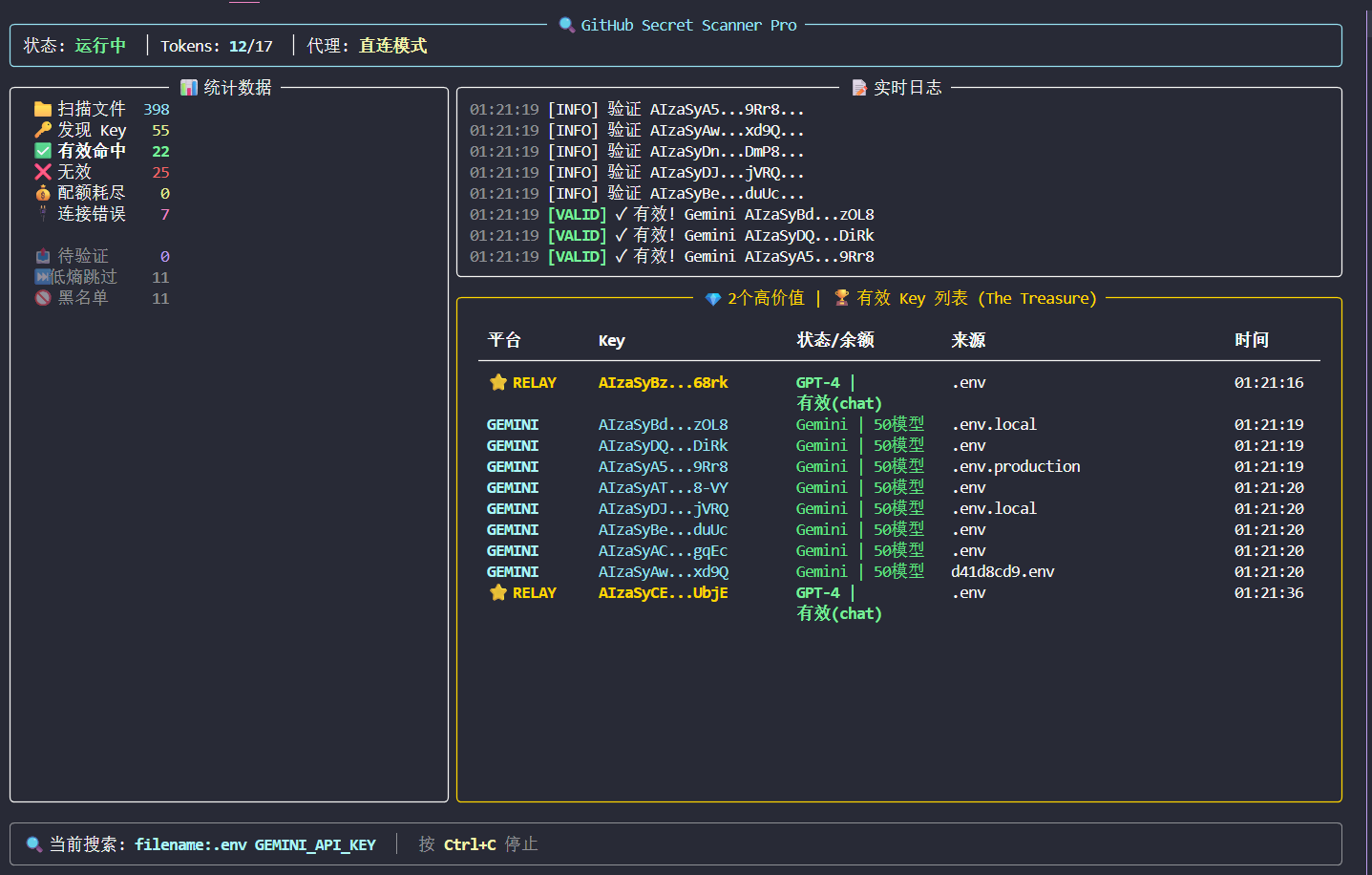Click the star icon on the first RELAY row

click(498, 382)
